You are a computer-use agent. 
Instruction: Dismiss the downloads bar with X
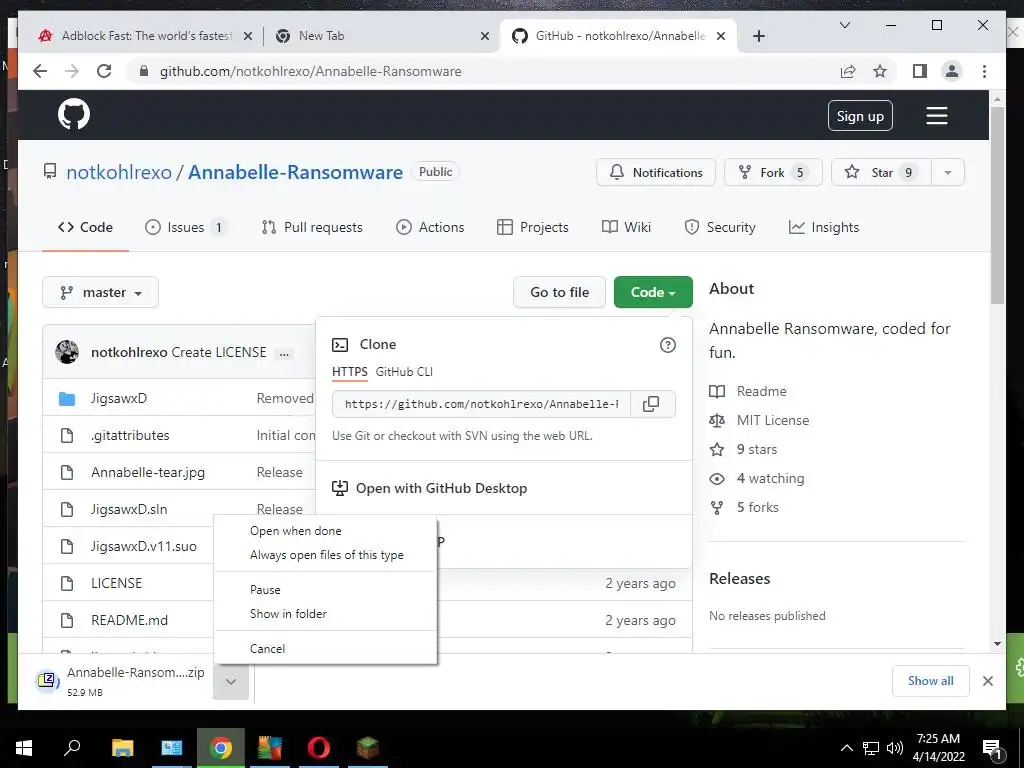point(987,681)
